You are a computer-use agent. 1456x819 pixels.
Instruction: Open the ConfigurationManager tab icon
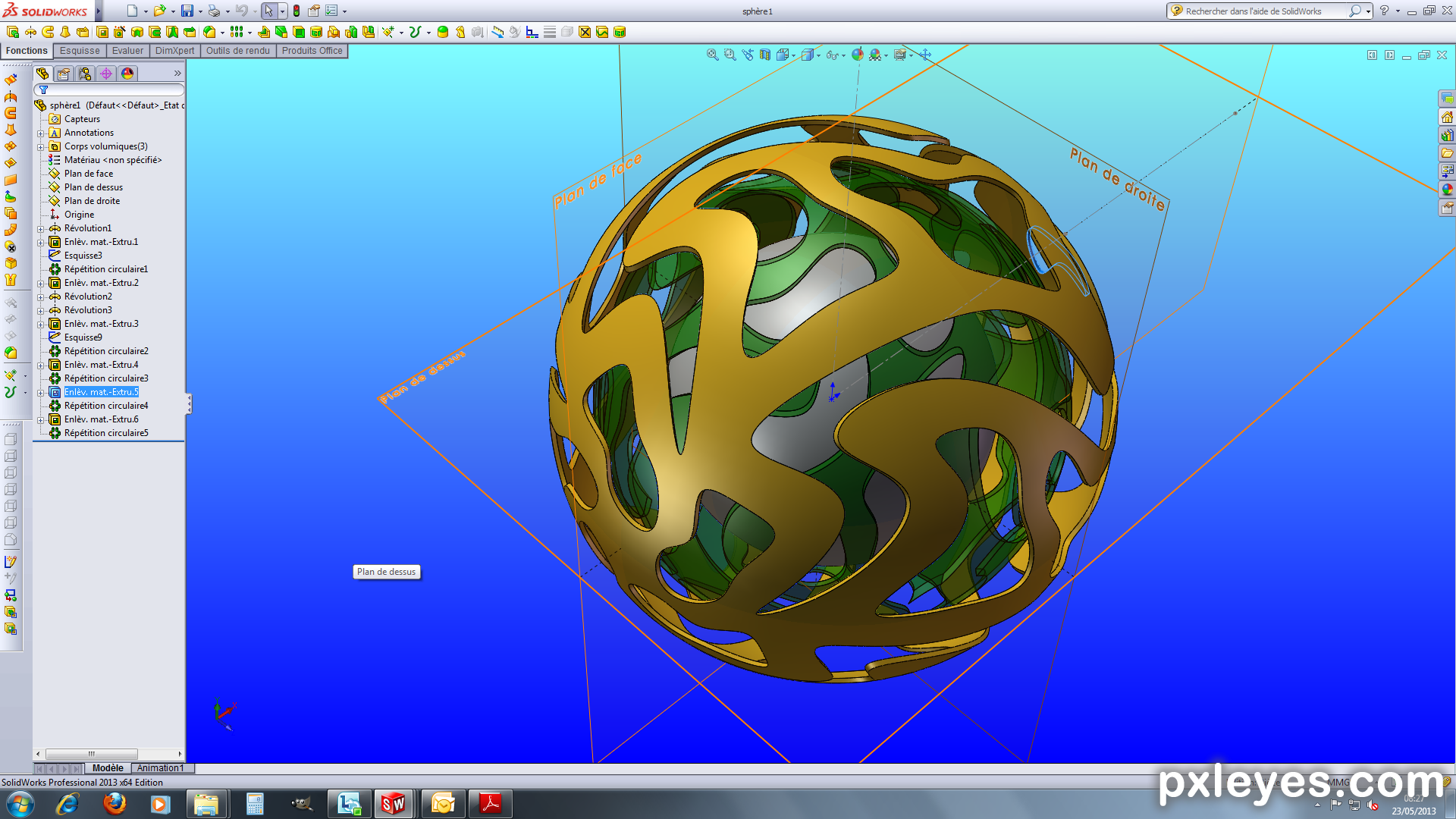85,74
